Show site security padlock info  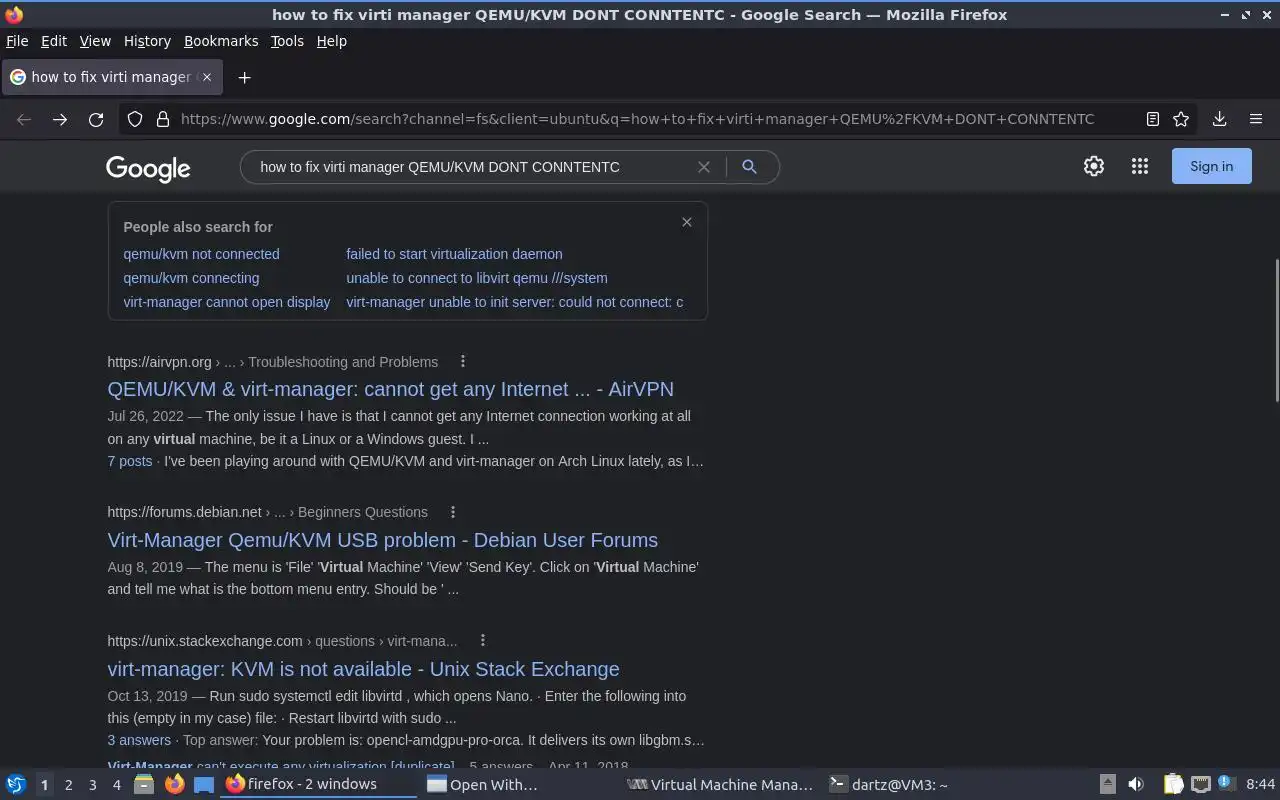click(162, 119)
